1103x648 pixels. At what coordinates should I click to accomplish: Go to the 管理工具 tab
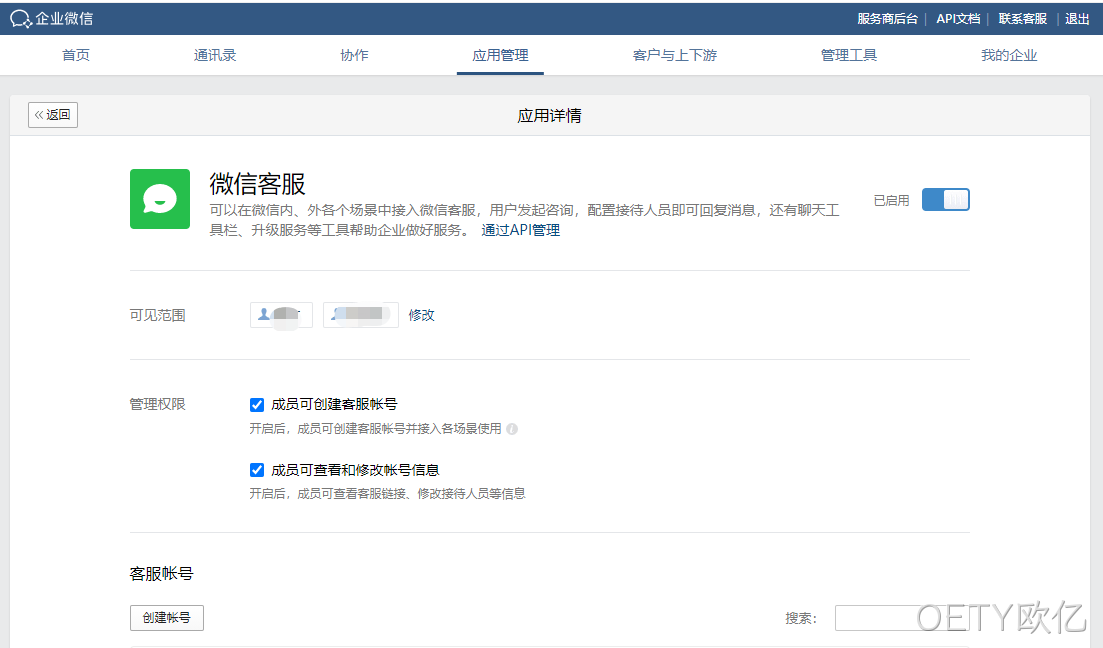point(849,55)
